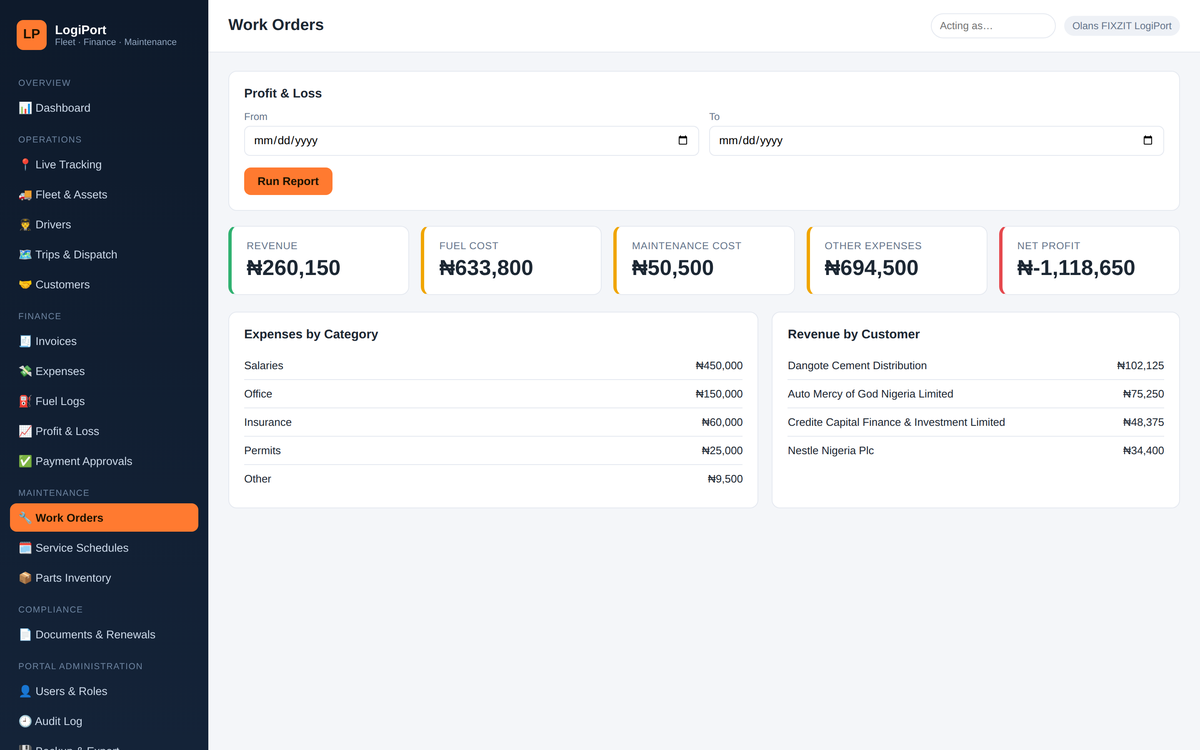The height and width of the screenshot is (750, 1200).
Task: Navigate to Trips & Dispatch
Action: pos(104,255)
